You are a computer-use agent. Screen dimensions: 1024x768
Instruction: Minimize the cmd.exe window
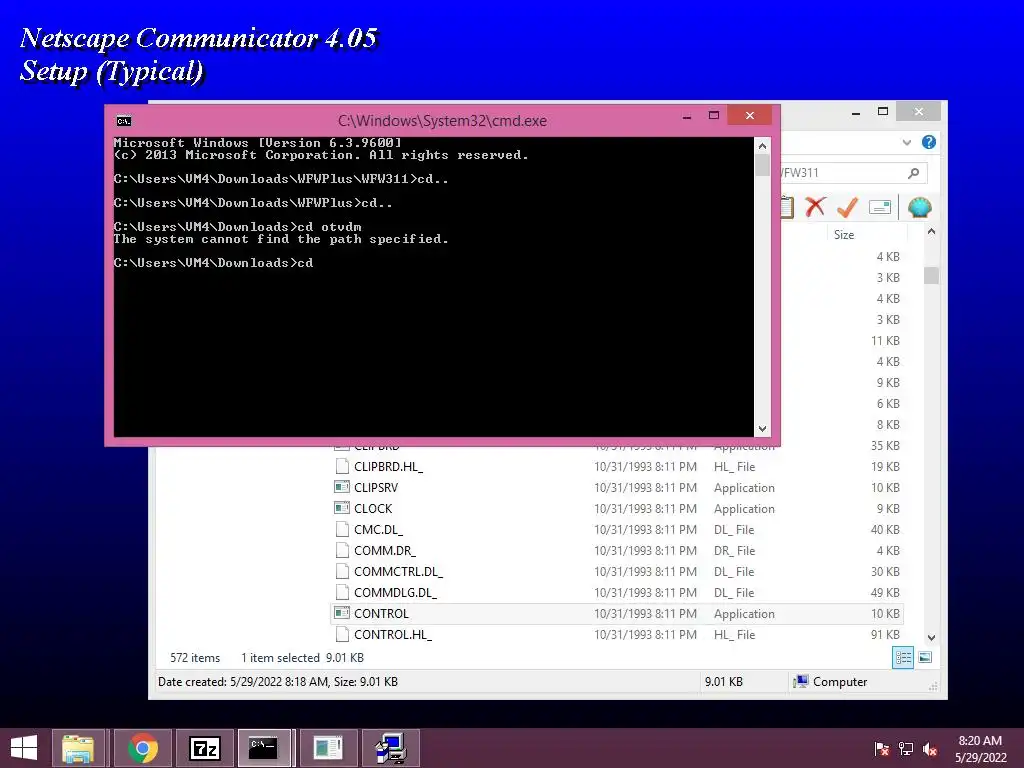[687, 116]
